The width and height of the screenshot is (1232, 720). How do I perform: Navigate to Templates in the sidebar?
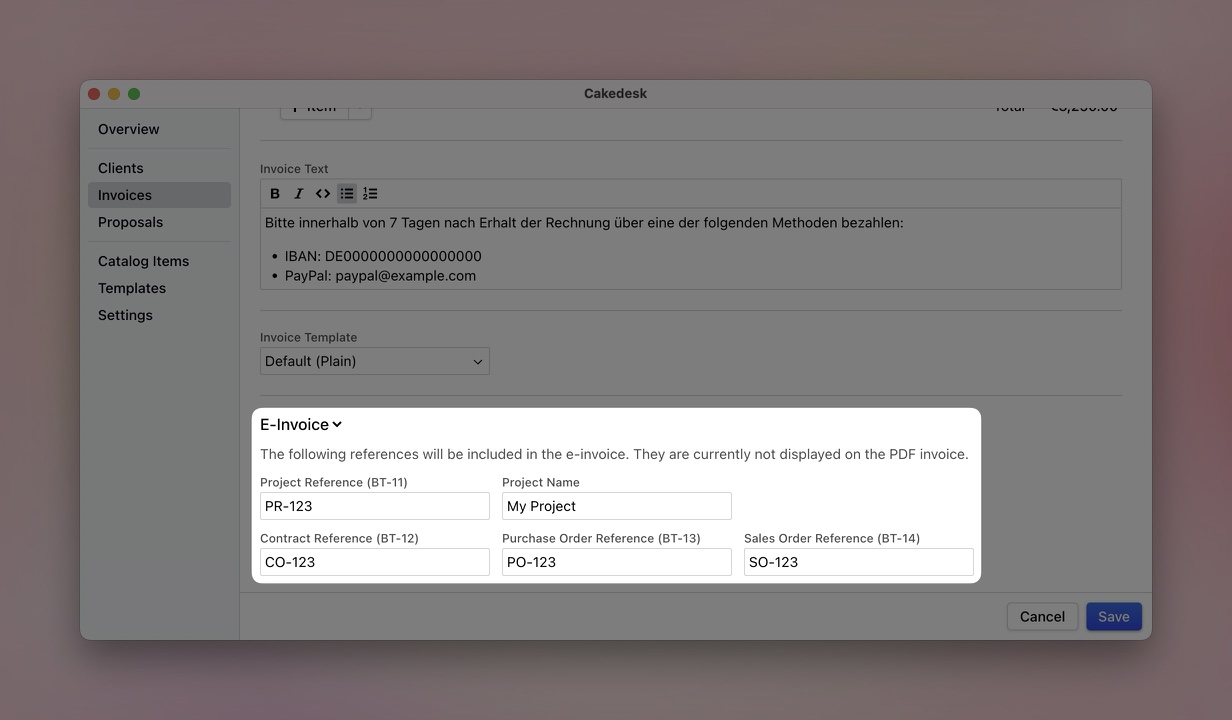(x=131, y=287)
